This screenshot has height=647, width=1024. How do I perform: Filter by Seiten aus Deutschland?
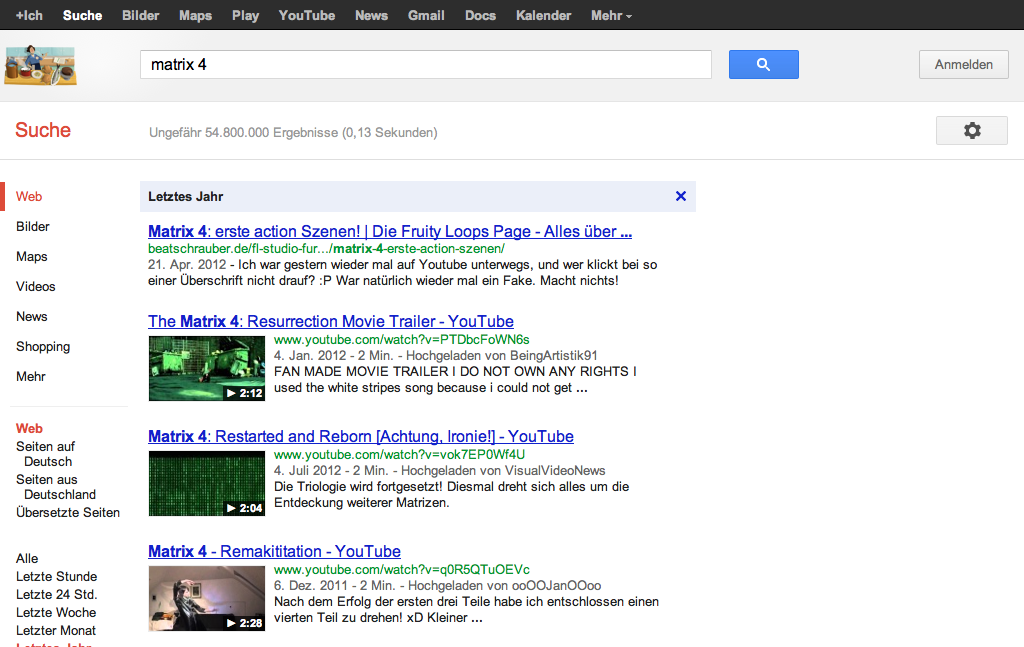[x=56, y=487]
